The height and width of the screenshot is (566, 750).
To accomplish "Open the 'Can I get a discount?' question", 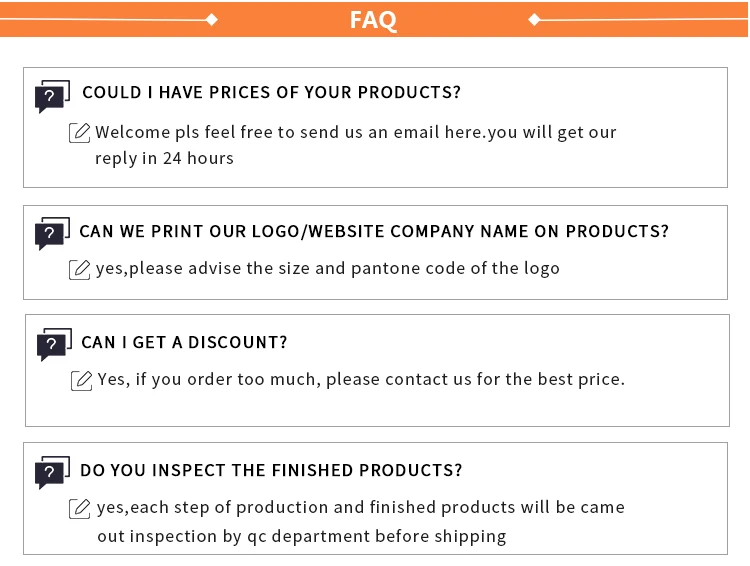I will [x=184, y=342].
